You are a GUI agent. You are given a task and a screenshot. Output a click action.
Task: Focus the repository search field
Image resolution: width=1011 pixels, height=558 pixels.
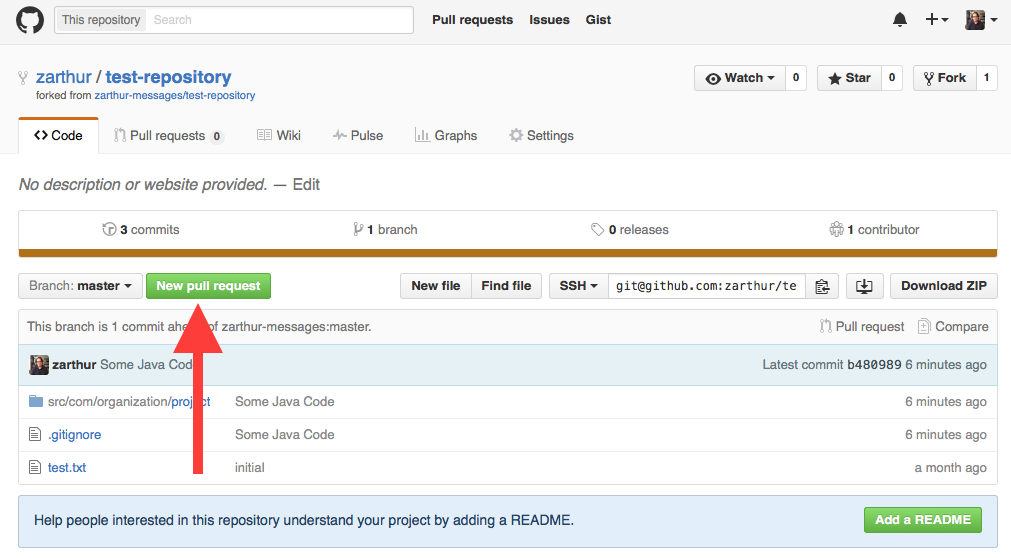coord(280,20)
